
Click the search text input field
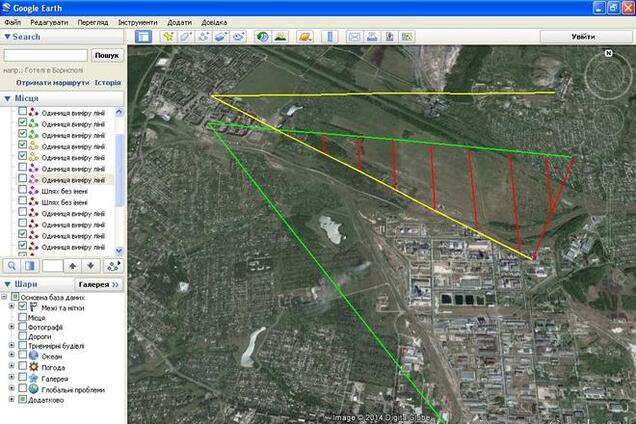pyautogui.click(x=45, y=56)
